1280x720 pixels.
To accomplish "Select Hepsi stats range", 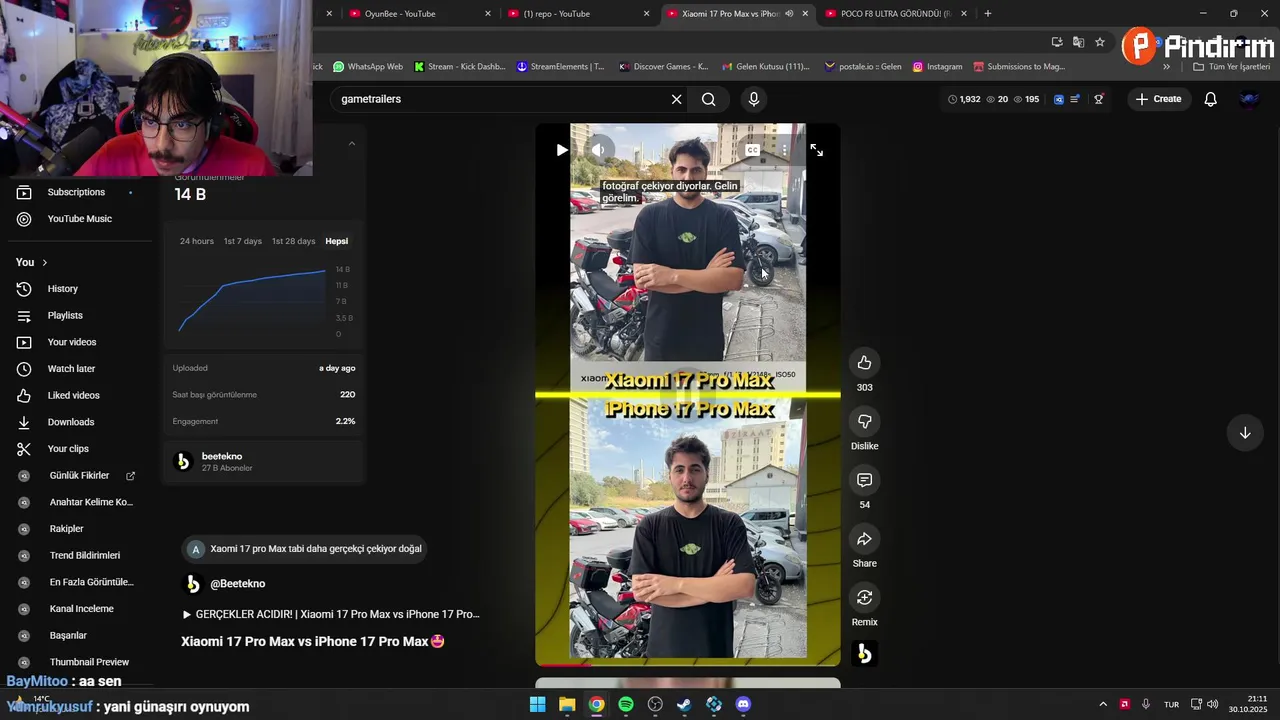I will 337,241.
